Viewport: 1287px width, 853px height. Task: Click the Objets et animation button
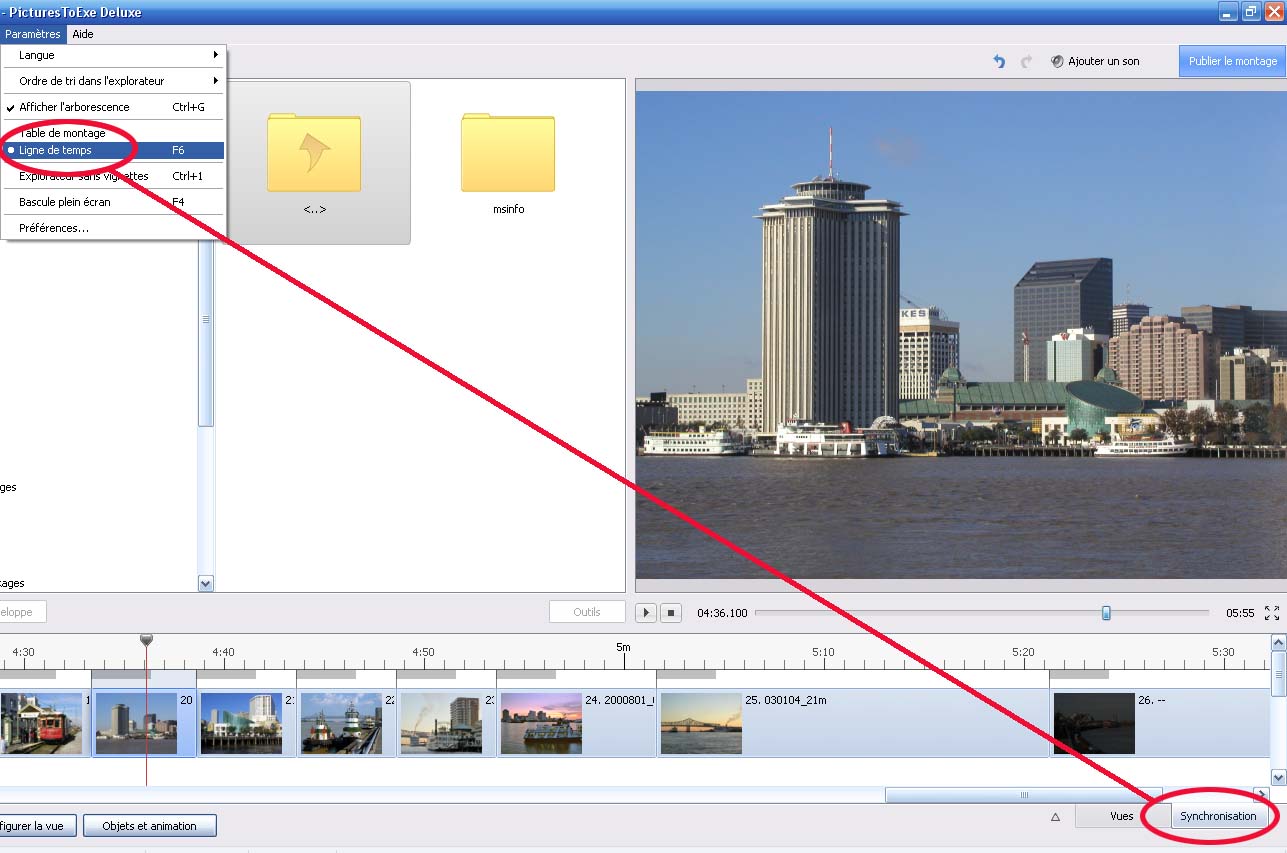click(150, 826)
